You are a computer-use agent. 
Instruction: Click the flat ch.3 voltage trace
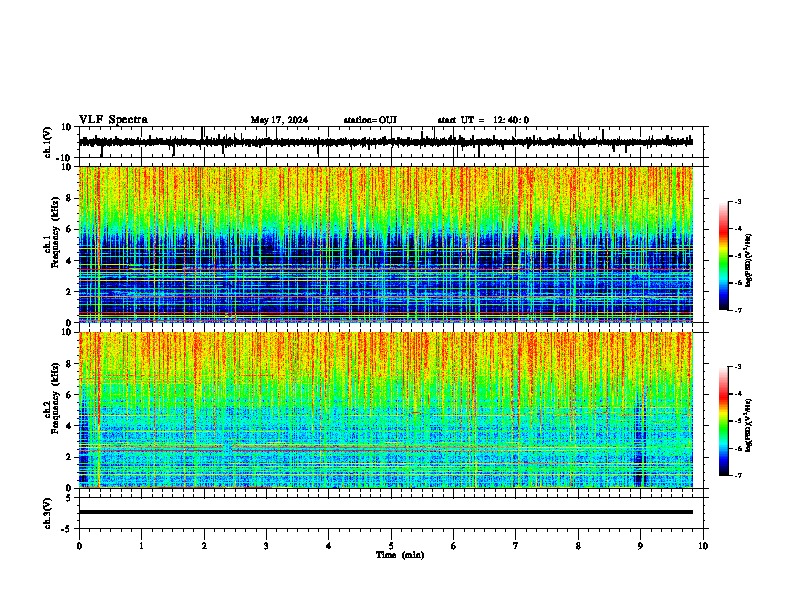click(x=386, y=512)
